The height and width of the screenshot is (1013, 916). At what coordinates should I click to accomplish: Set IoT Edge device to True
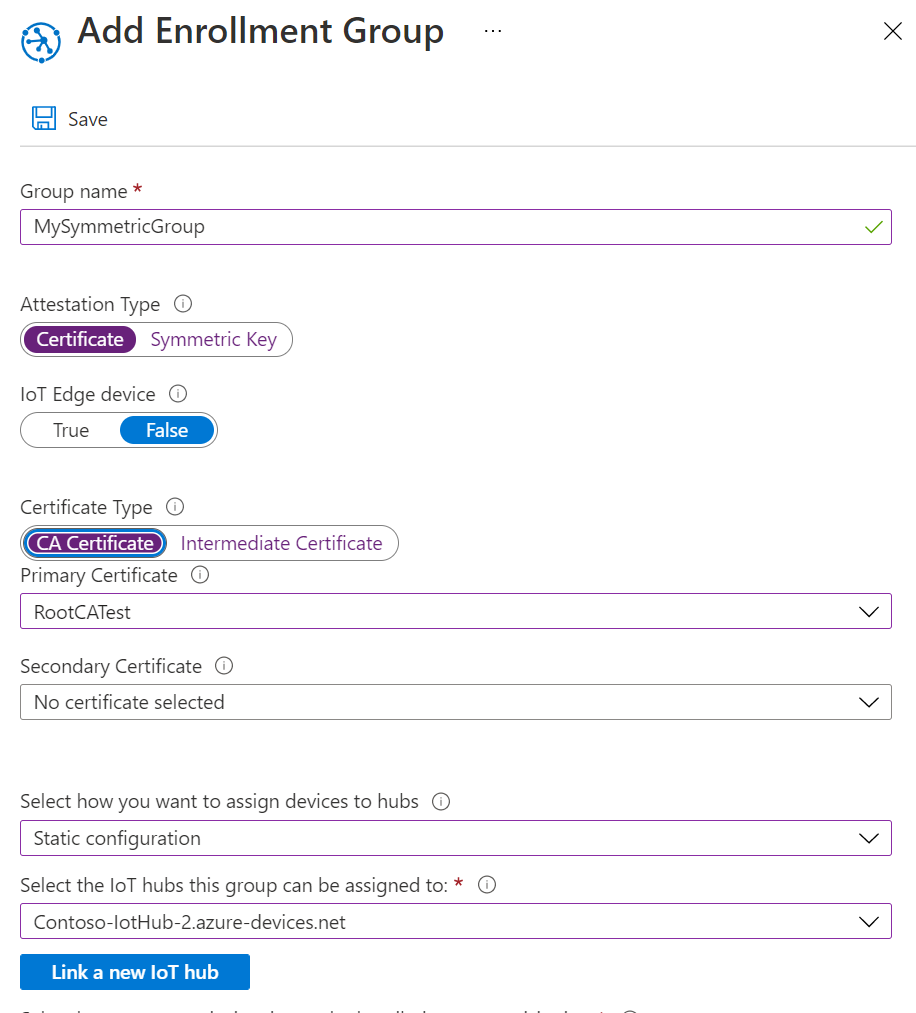pos(71,430)
